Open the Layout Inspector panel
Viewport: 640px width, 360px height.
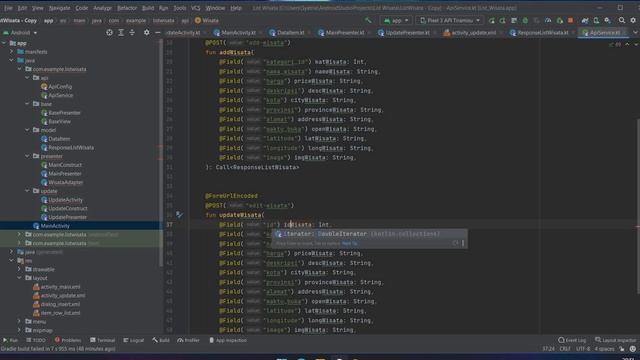615,340
